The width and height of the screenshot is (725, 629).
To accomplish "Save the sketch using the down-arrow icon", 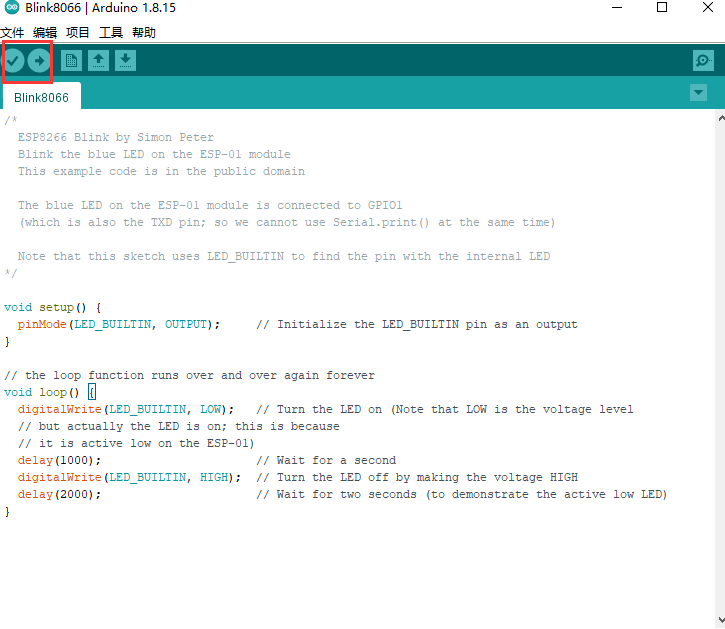I will coord(125,61).
